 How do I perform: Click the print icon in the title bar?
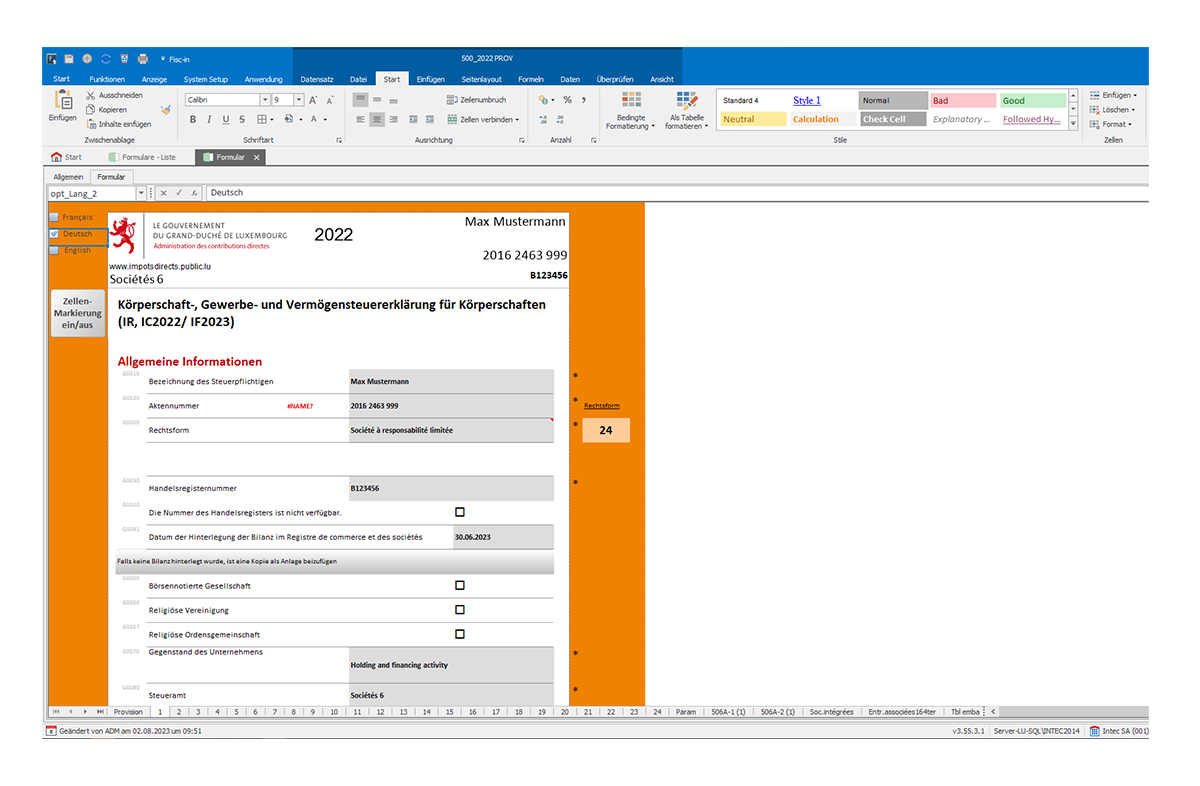[142, 59]
